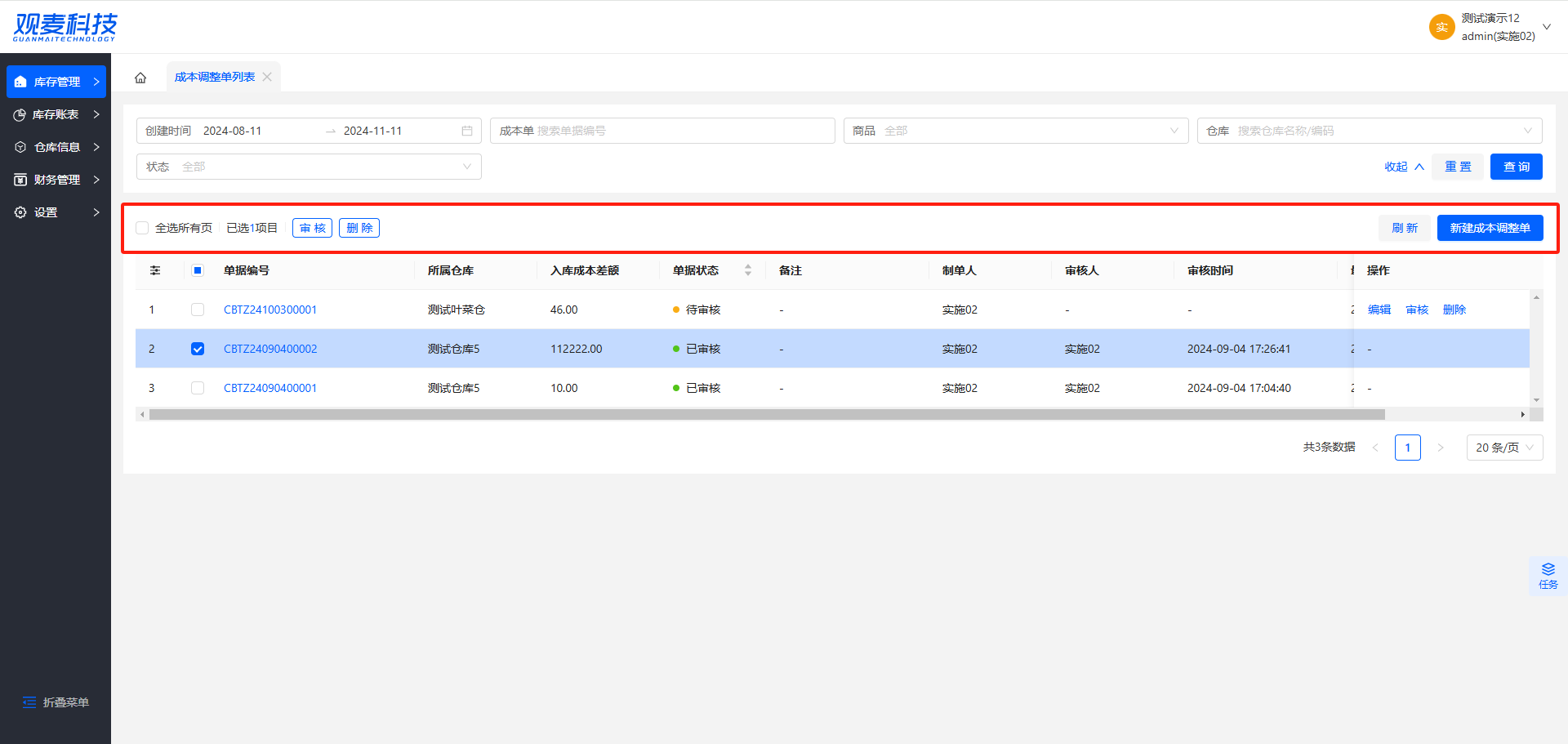Click the 观麦科技 logo

tap(65, 27)
